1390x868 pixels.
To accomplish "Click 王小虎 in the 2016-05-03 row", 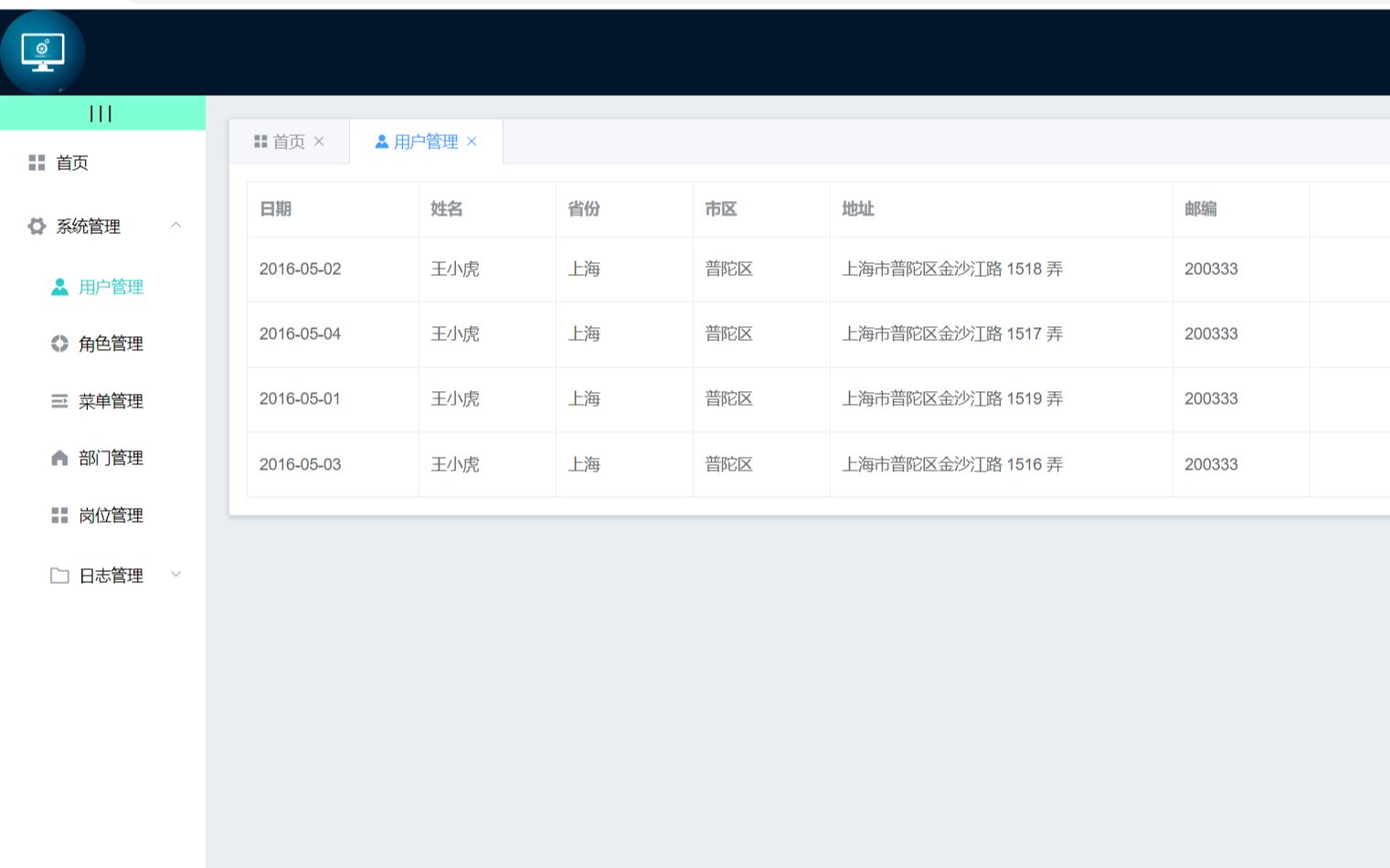I will pos(455,465).
